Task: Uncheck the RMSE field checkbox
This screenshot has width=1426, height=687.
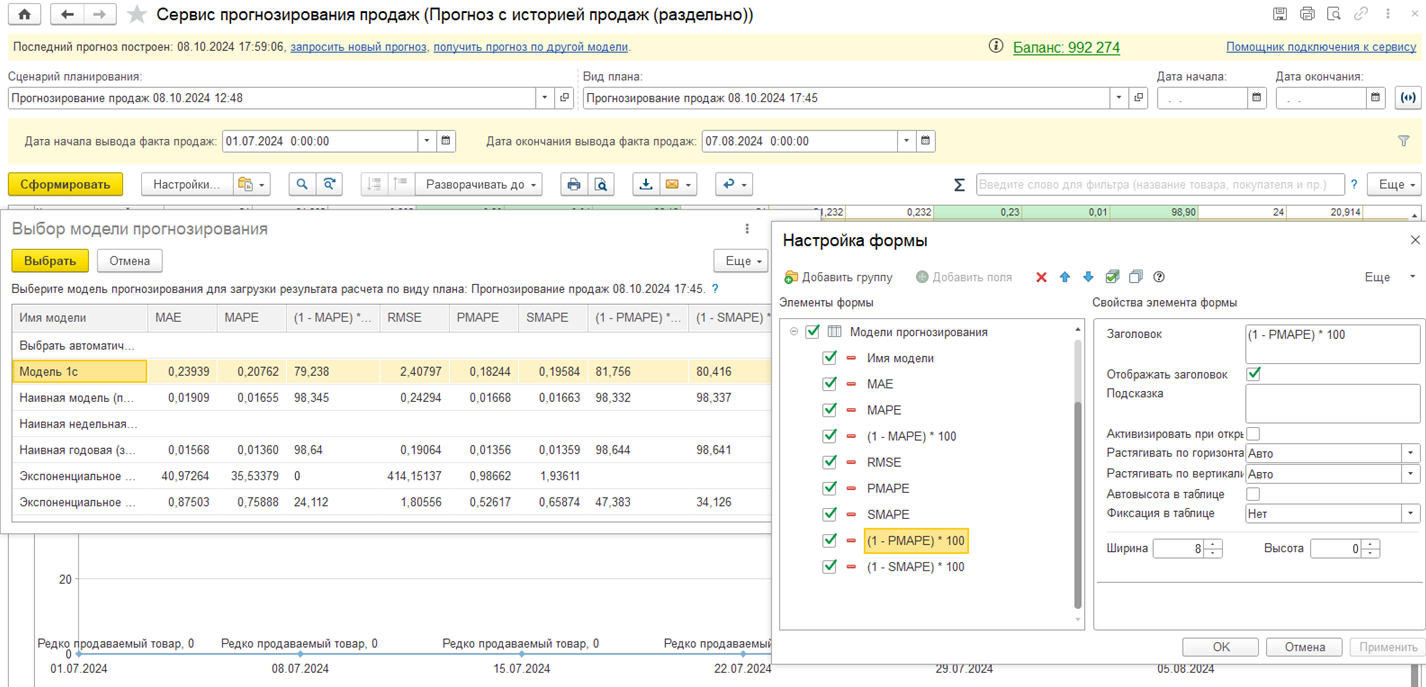Action: [829, 462]
